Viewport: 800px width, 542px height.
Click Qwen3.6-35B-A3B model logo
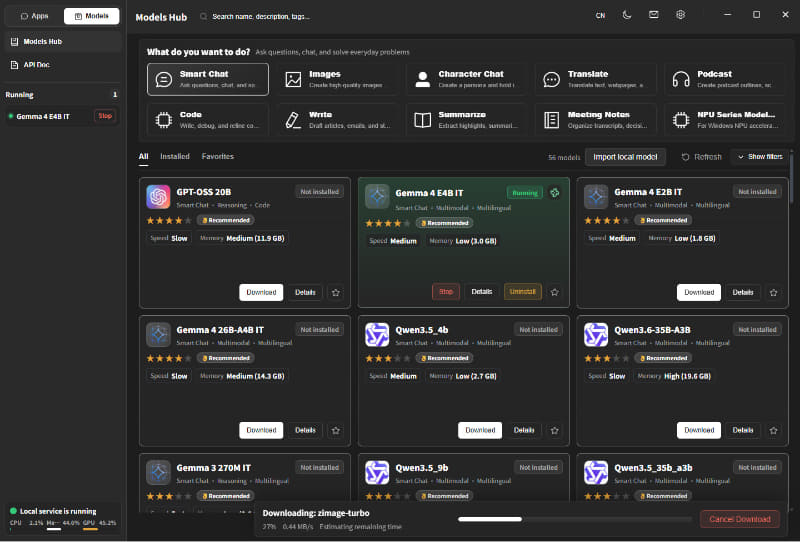[596, 335]
